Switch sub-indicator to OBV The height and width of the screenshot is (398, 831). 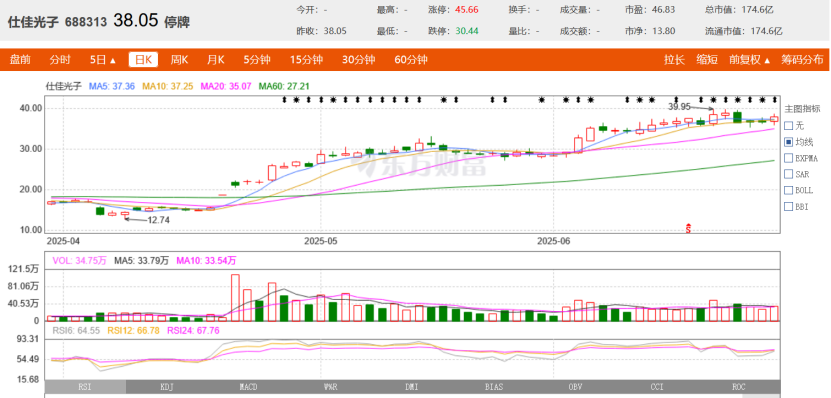[575, 387]
